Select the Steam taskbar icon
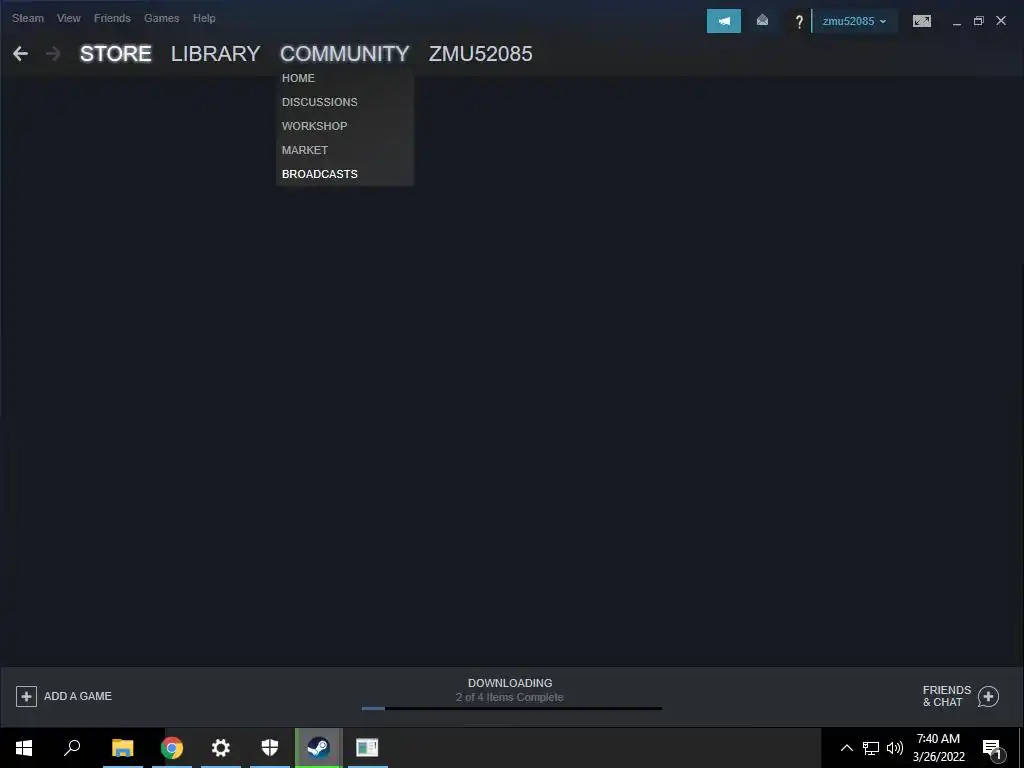The width and height of the screenshot is (1024, 768). click(x=319, y=748)
